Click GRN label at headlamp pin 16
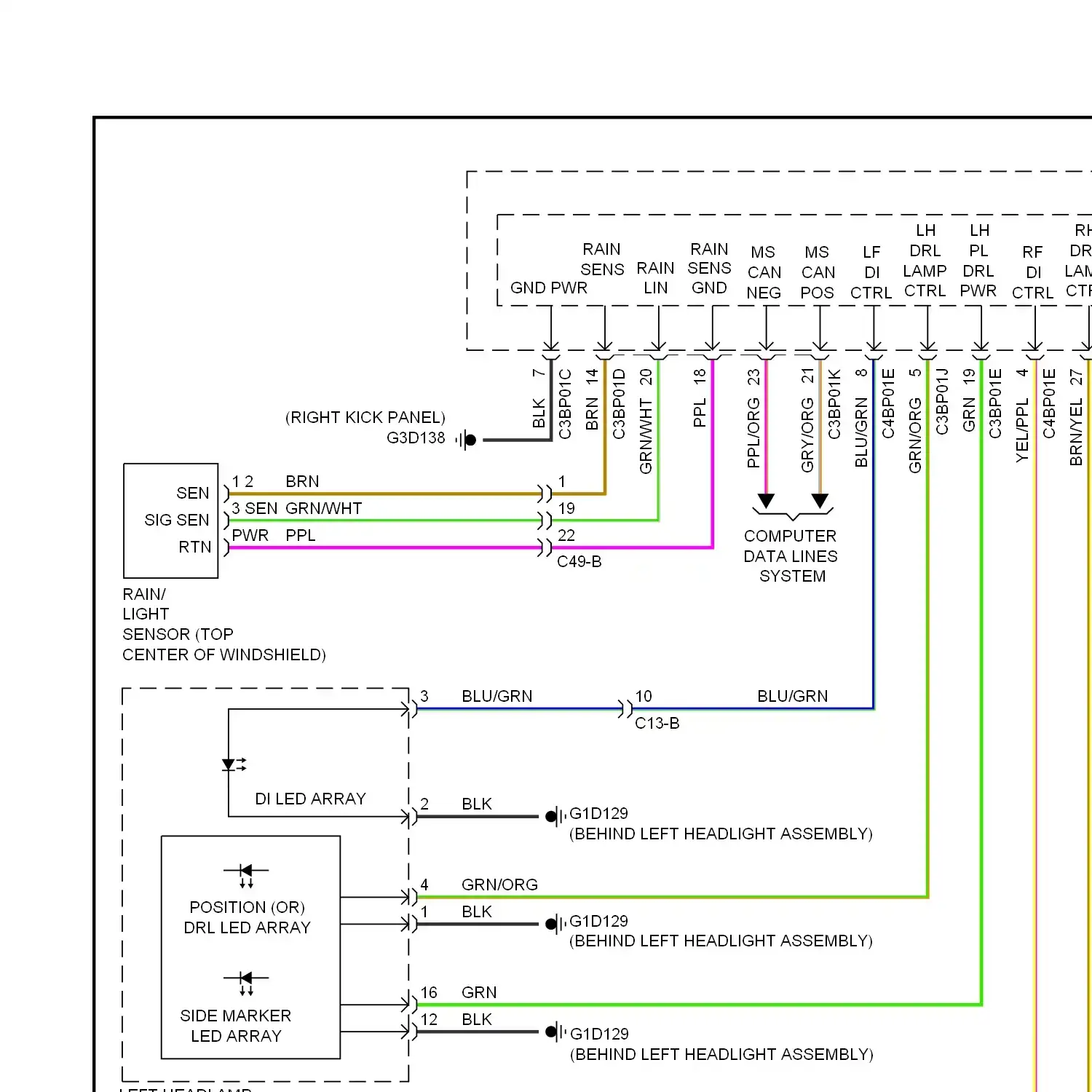 pyautogui.click(x=479, y=993)
